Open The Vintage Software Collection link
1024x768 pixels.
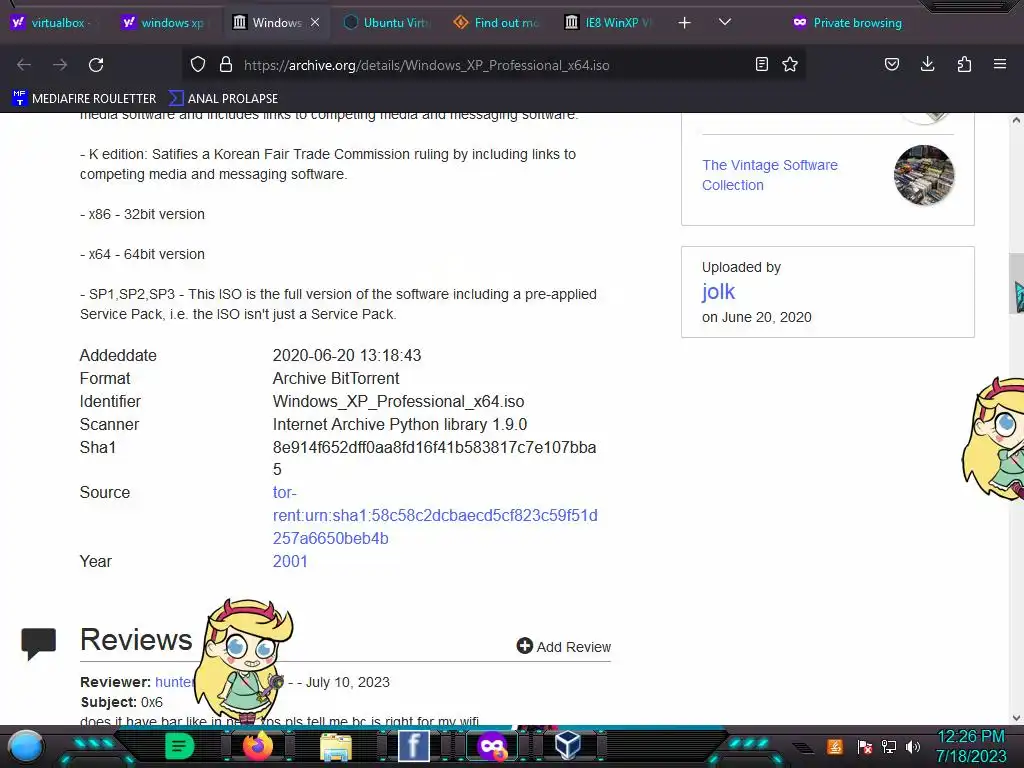(769, 175)
